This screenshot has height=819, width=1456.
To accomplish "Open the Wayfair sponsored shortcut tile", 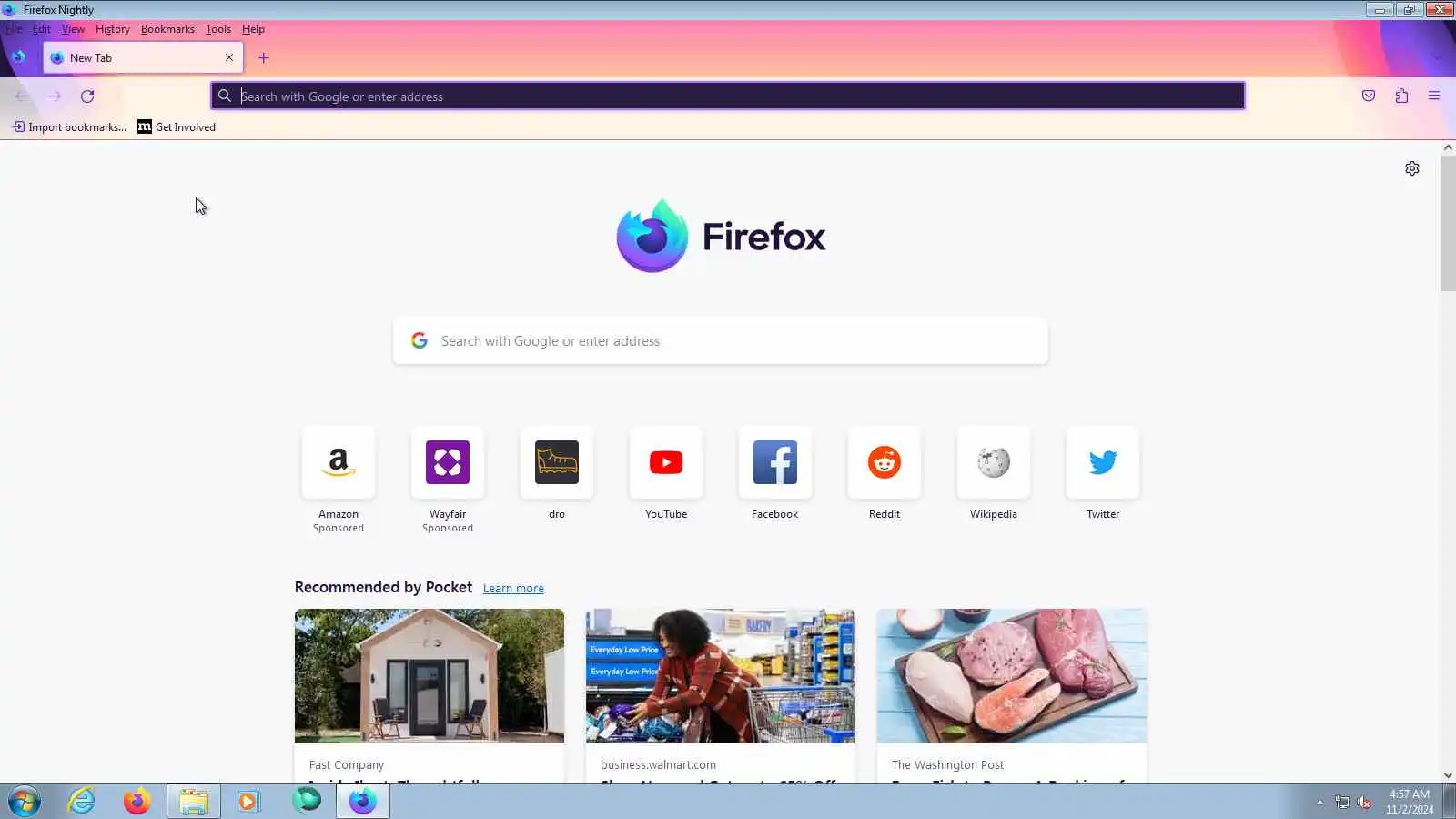I will tap(448, 462).
